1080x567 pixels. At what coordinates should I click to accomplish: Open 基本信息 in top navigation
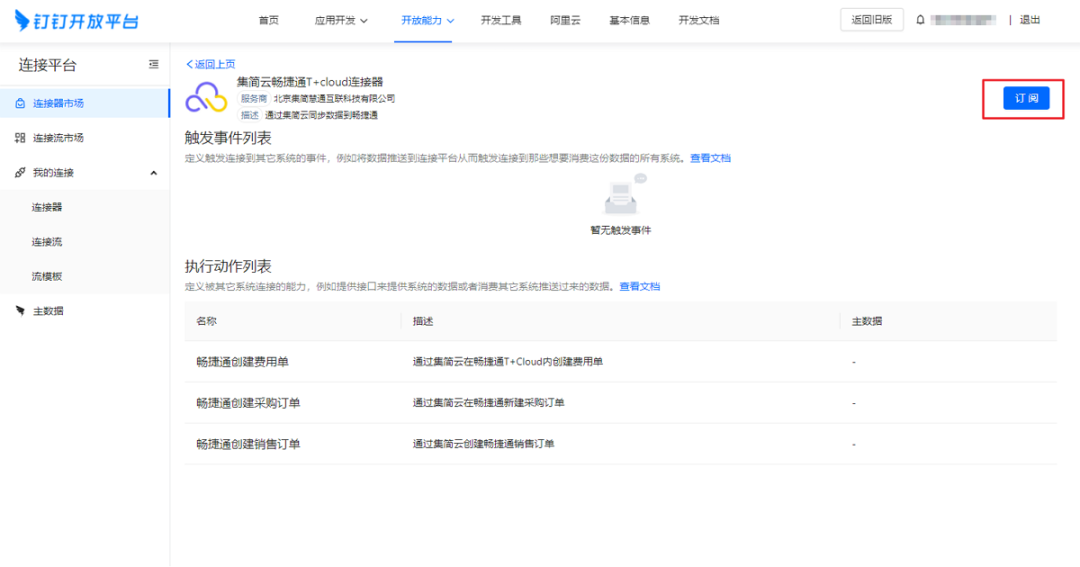[629, 21]
